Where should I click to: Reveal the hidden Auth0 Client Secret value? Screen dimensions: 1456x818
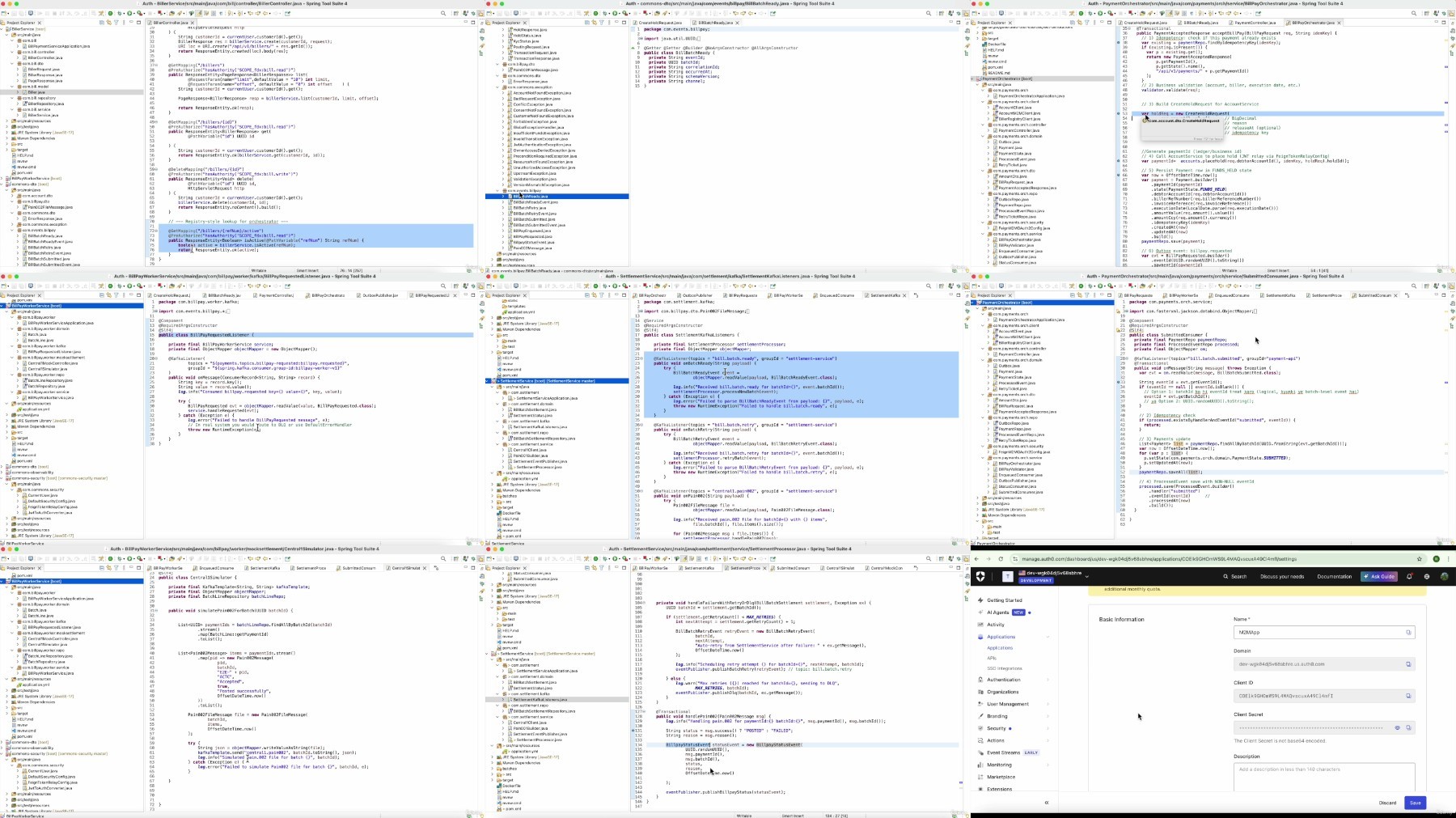[1397, 727]
